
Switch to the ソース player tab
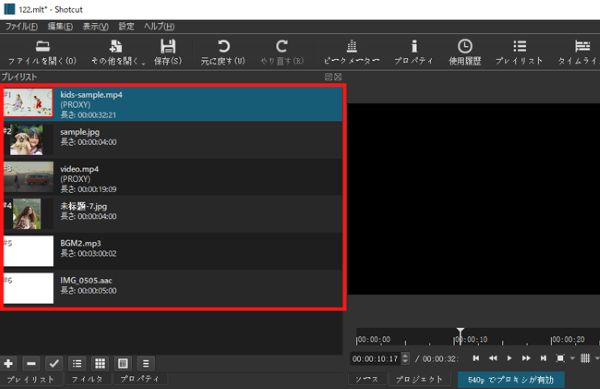coord(367,379)
